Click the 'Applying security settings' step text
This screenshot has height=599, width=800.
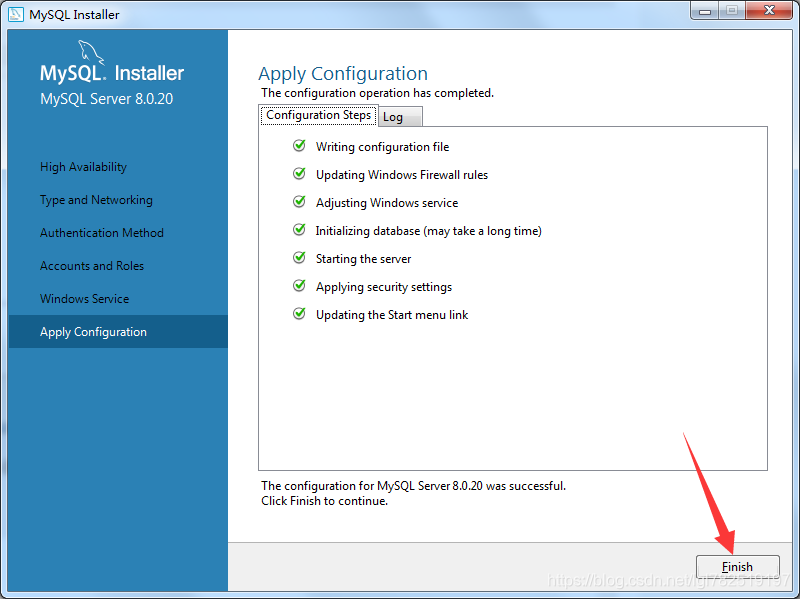384,287
